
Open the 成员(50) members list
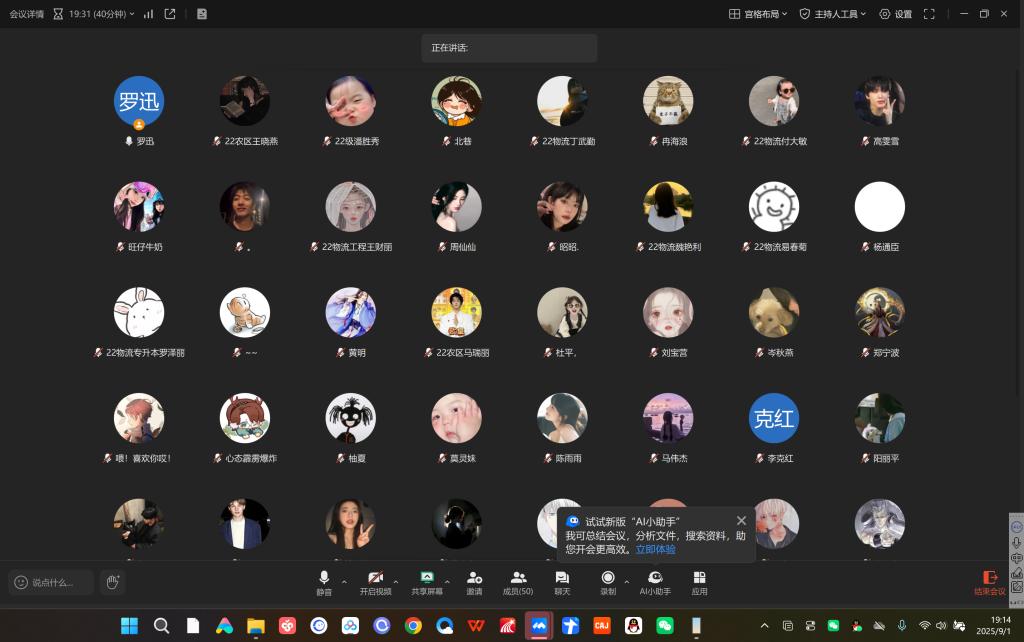click(x=518, y=582)
